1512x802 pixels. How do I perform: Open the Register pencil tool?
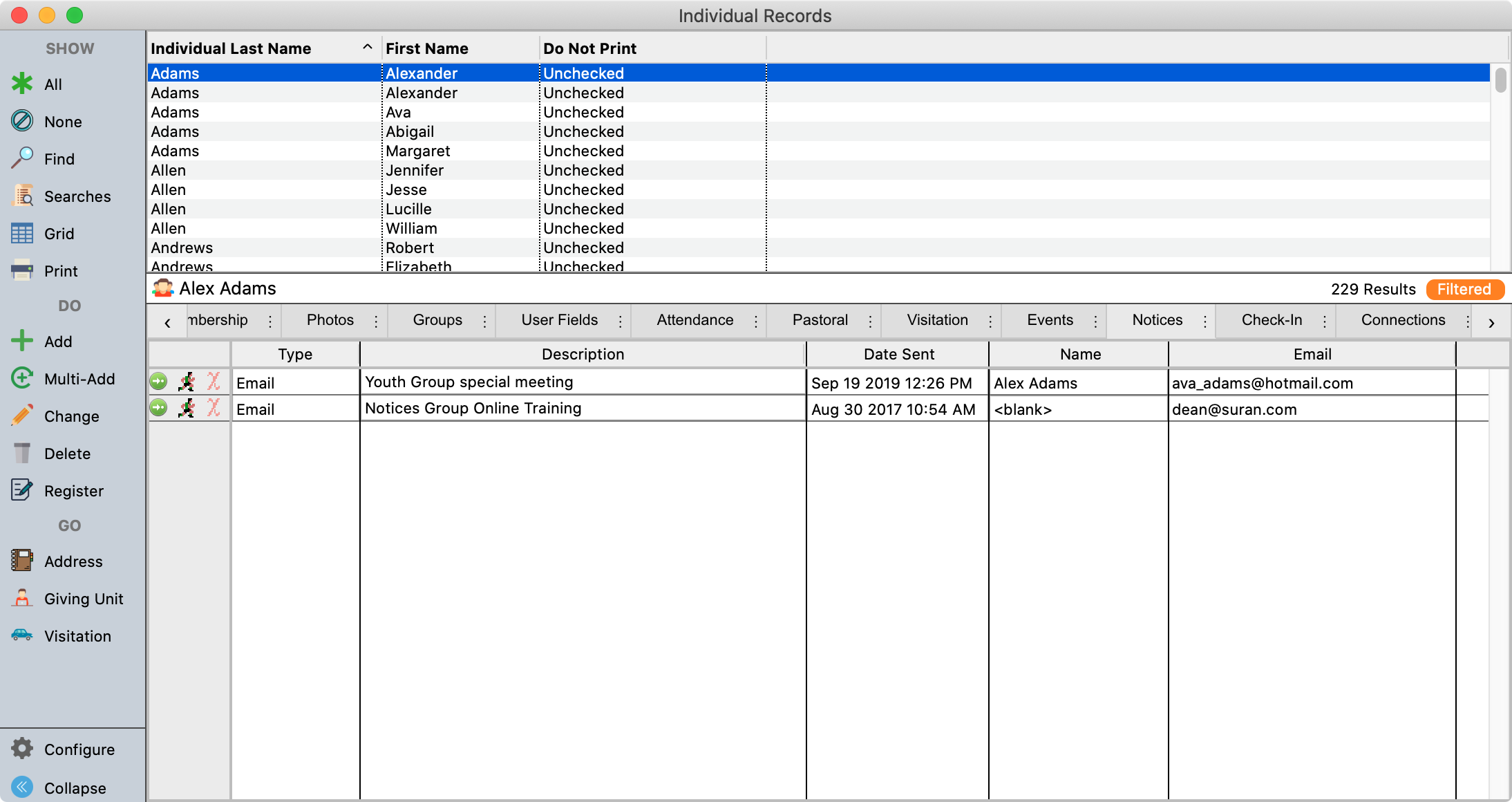(x=22, y=490)
